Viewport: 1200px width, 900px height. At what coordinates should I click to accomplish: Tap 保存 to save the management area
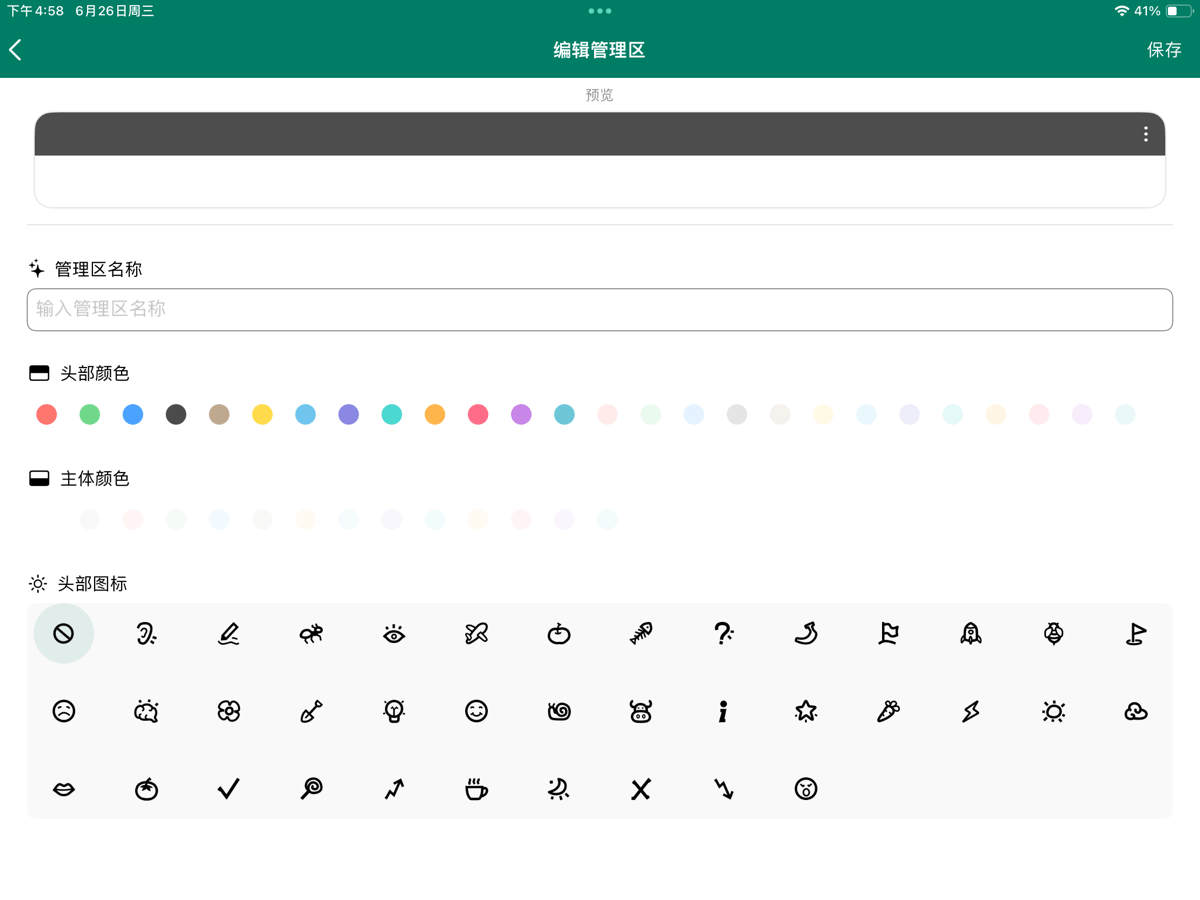point(1164,49)
